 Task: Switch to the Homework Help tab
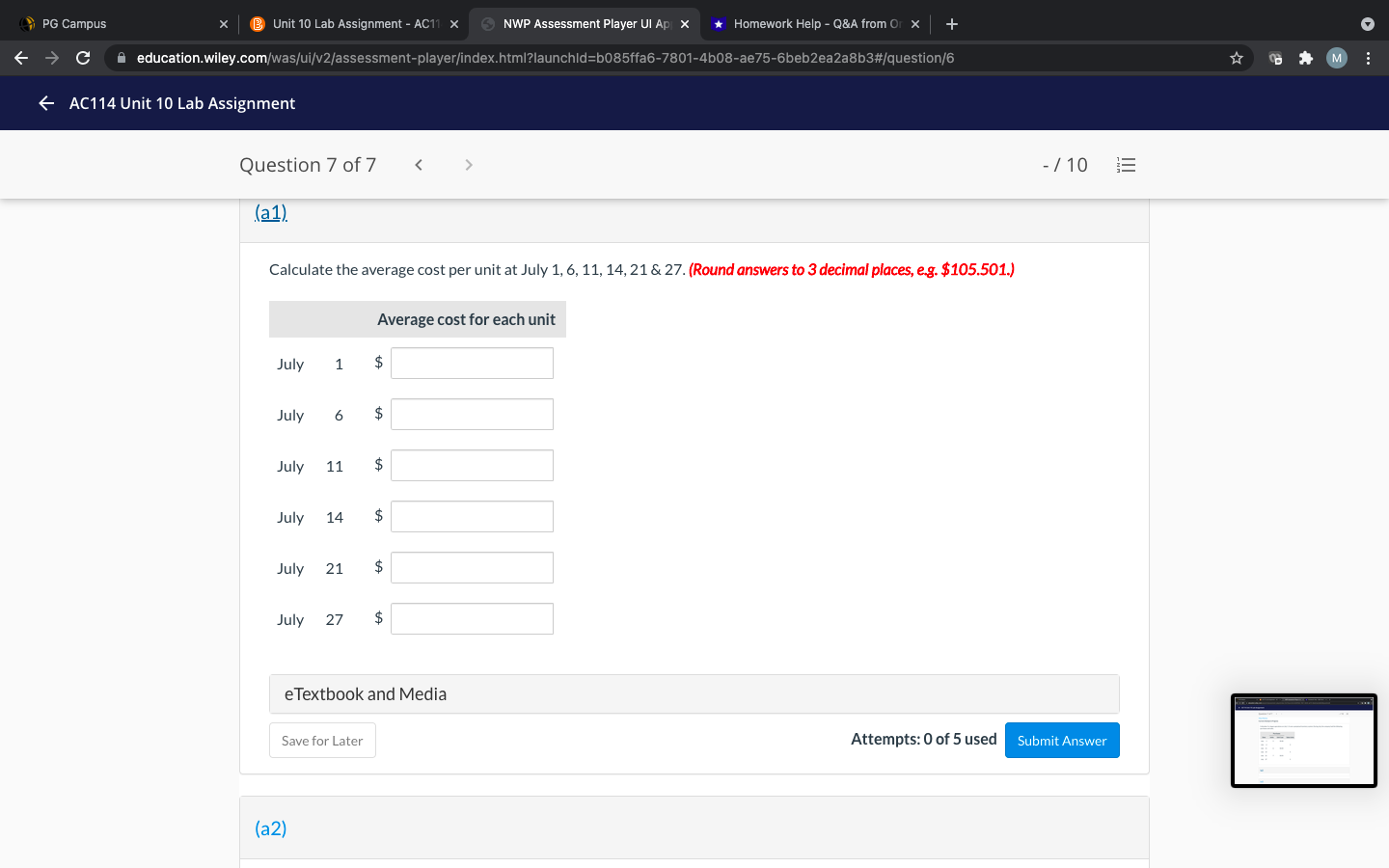point(816,24)
